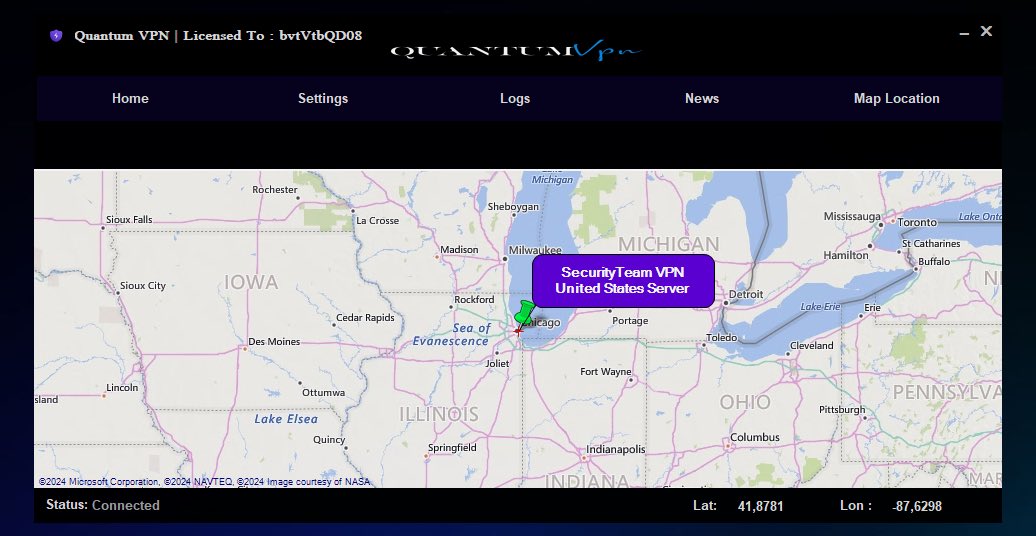
Task: Click the green pushpin on Chicago
Action: click(x=524, y=315)
